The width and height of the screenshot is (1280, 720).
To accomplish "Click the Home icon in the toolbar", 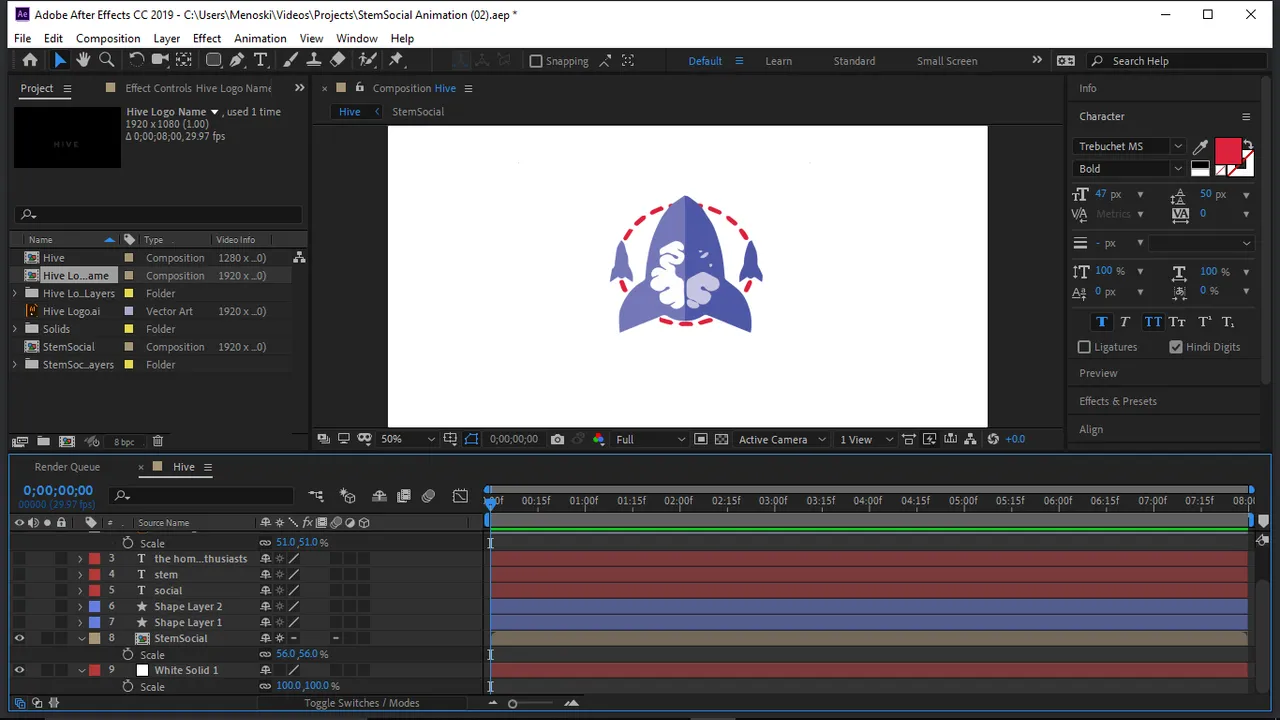I will click(x=30, y=60).
